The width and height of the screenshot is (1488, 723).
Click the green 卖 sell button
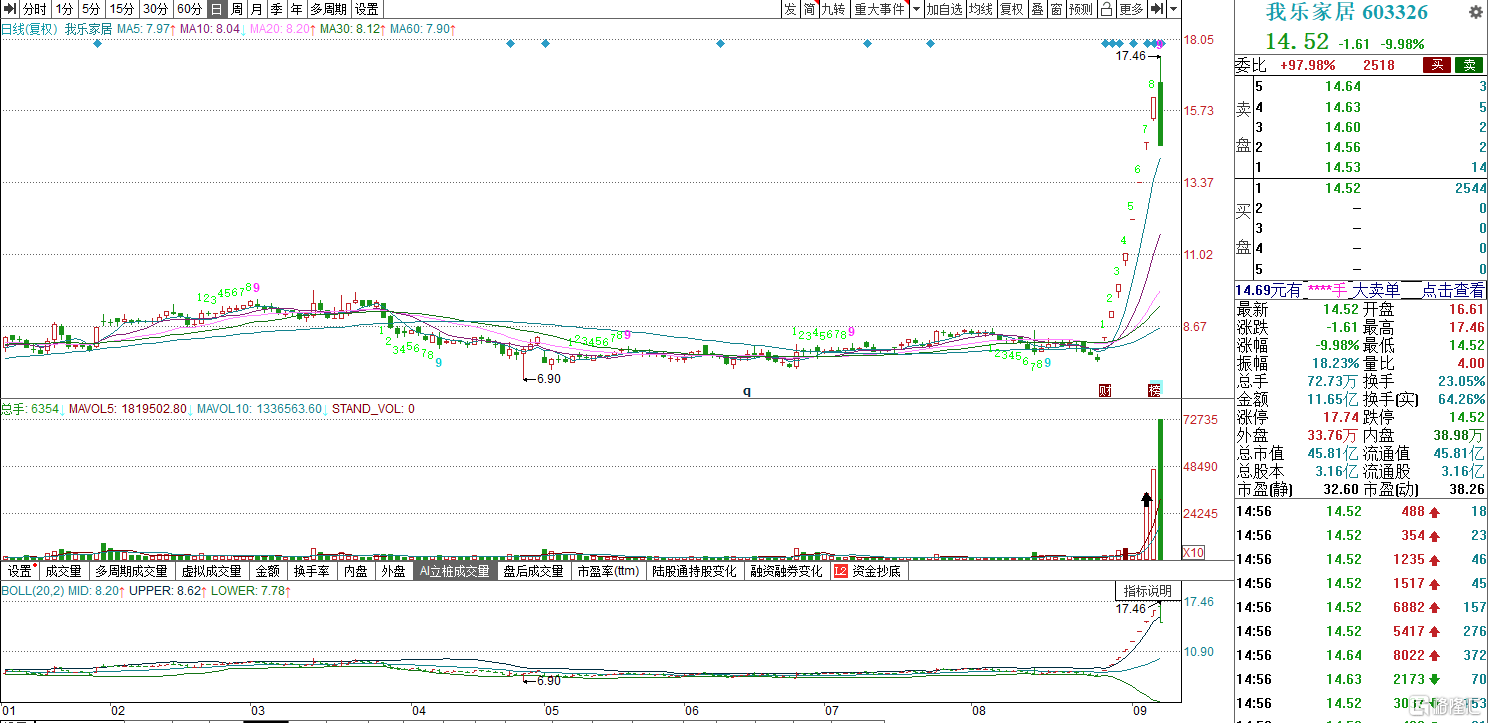tap(1468, 65)
